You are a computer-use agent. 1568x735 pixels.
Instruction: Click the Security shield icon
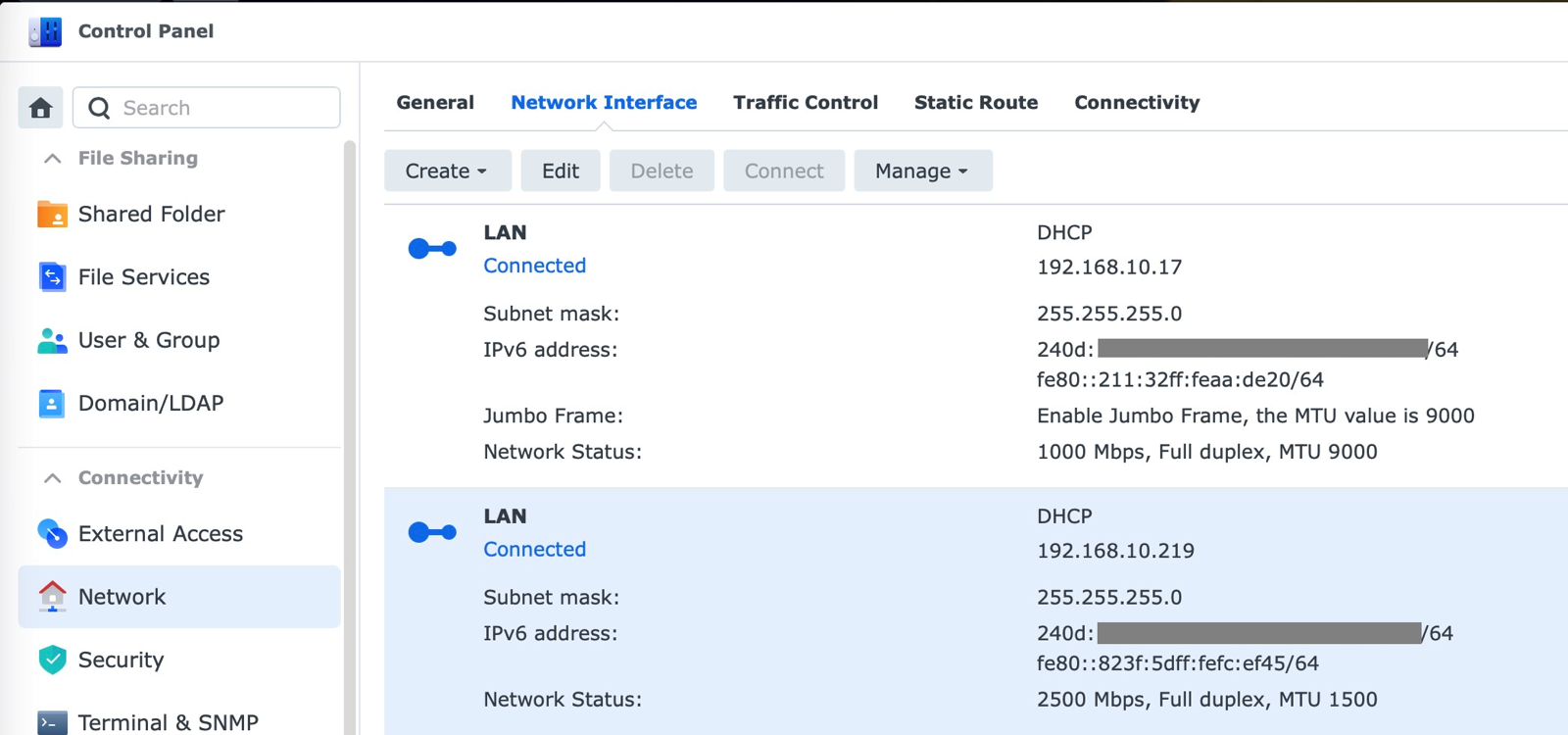coord(52,660)
